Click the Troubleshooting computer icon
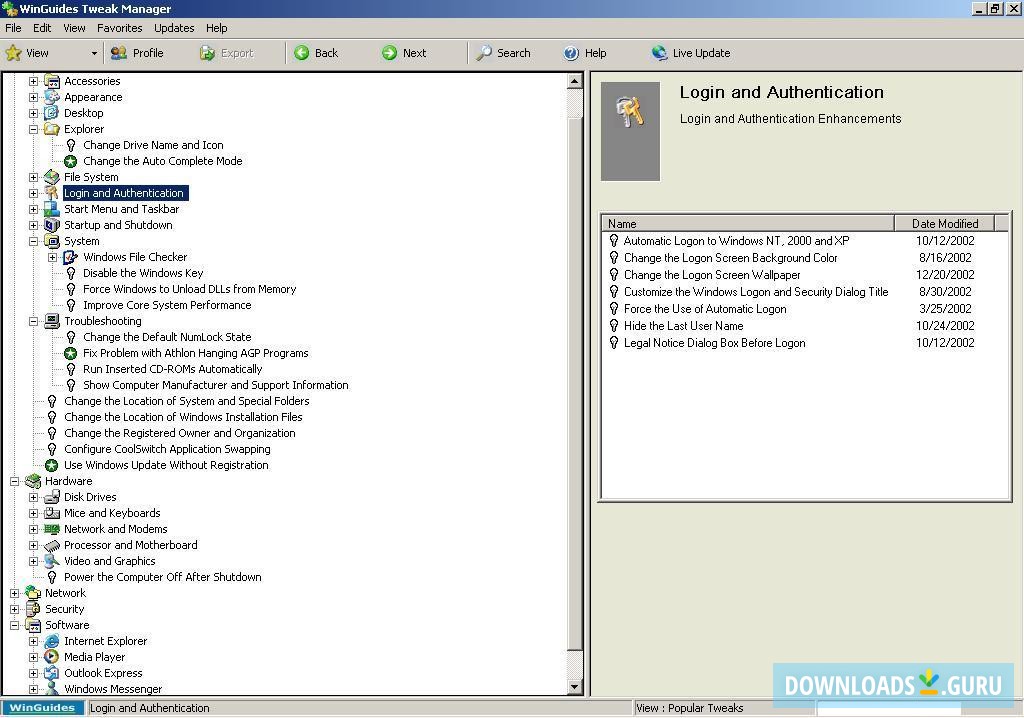1024x718 pixels. (52, 321)
